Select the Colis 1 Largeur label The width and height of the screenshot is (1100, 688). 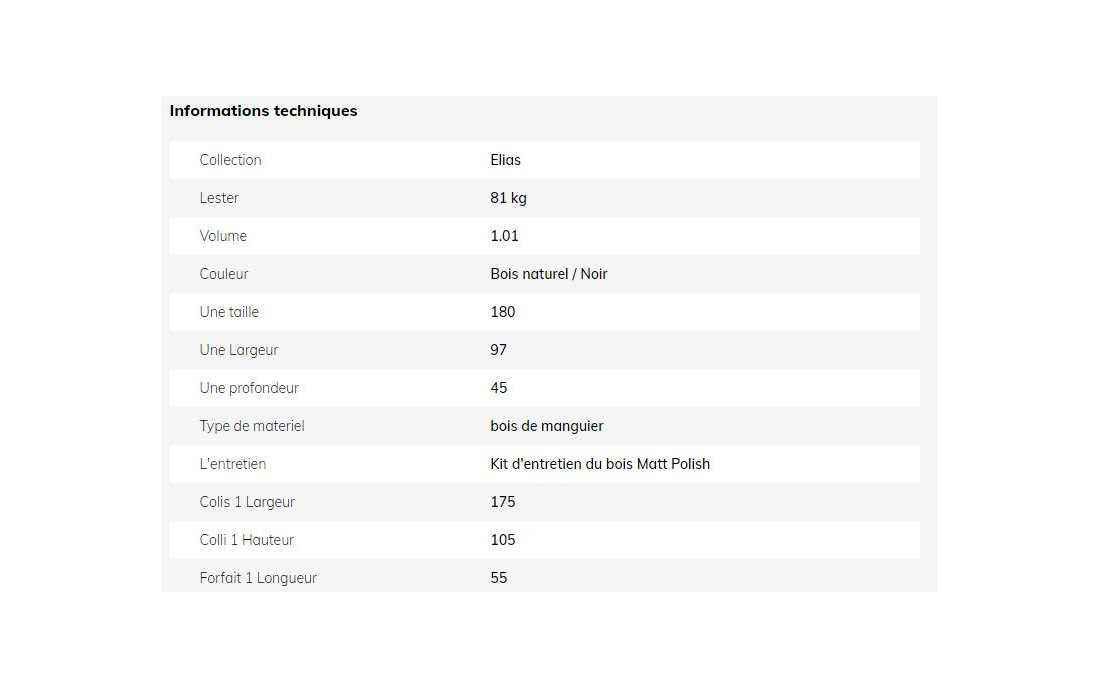tap(247, 502)
